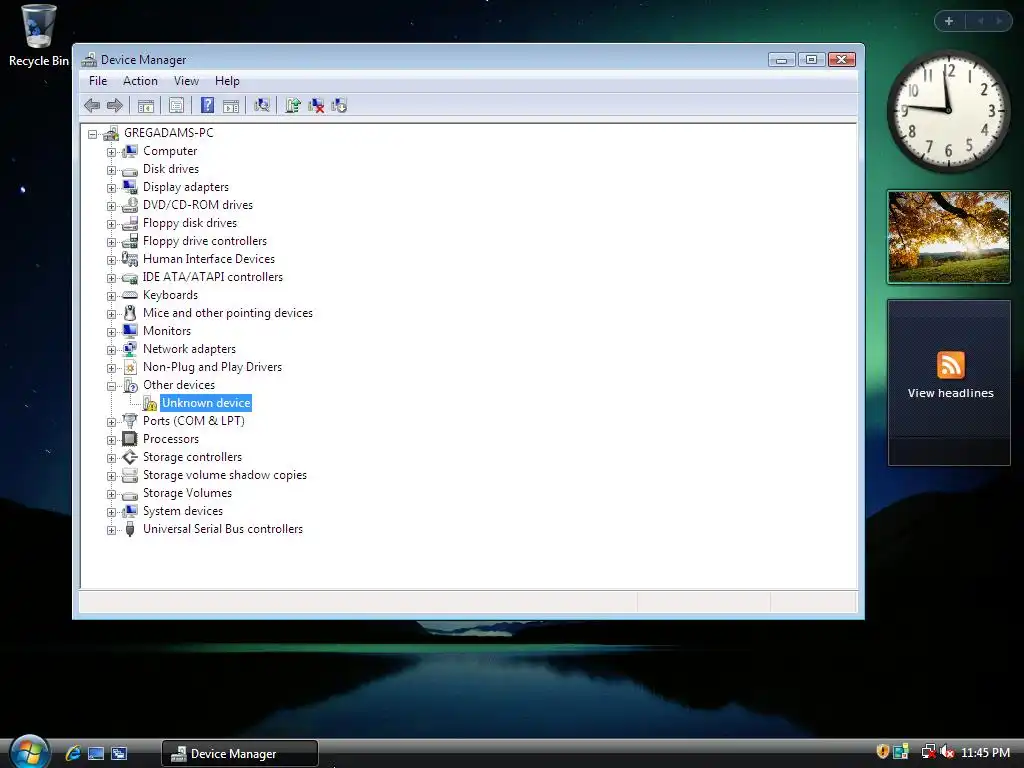This screenshot has height=768, width=1024.
Task: Click the taskbar clock showing 11:45 PM
Action: (985, 752)
